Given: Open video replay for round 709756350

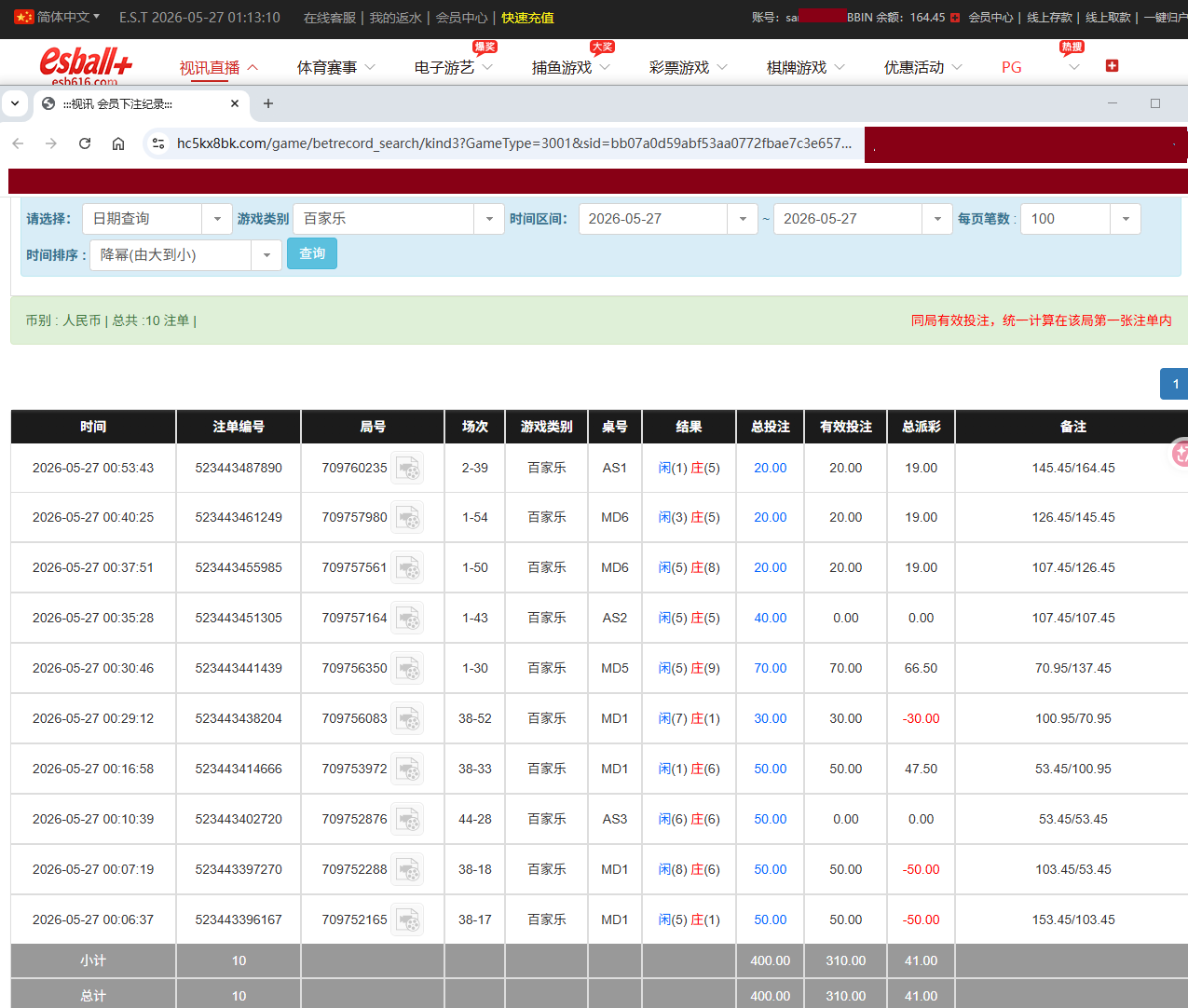Looking at the screenshot, I should click(407, 668).
